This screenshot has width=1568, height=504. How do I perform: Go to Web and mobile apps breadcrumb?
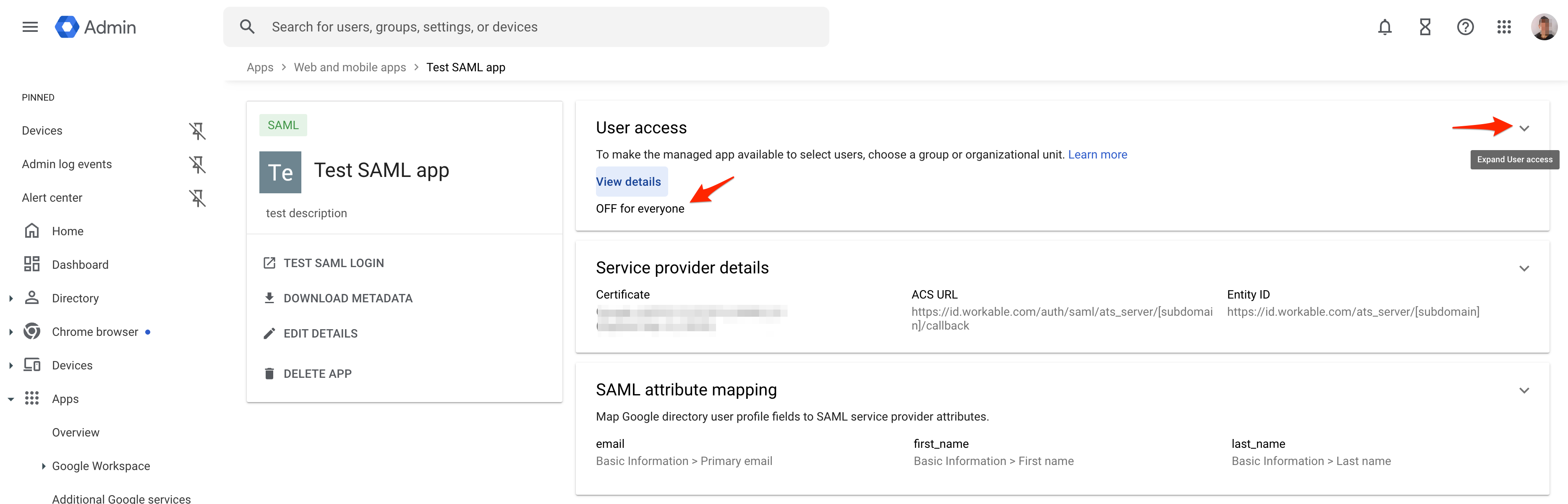[349, 68]
